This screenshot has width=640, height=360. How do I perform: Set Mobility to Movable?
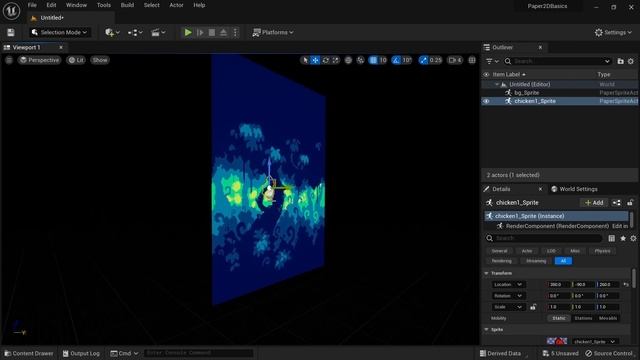click(608, 318)
